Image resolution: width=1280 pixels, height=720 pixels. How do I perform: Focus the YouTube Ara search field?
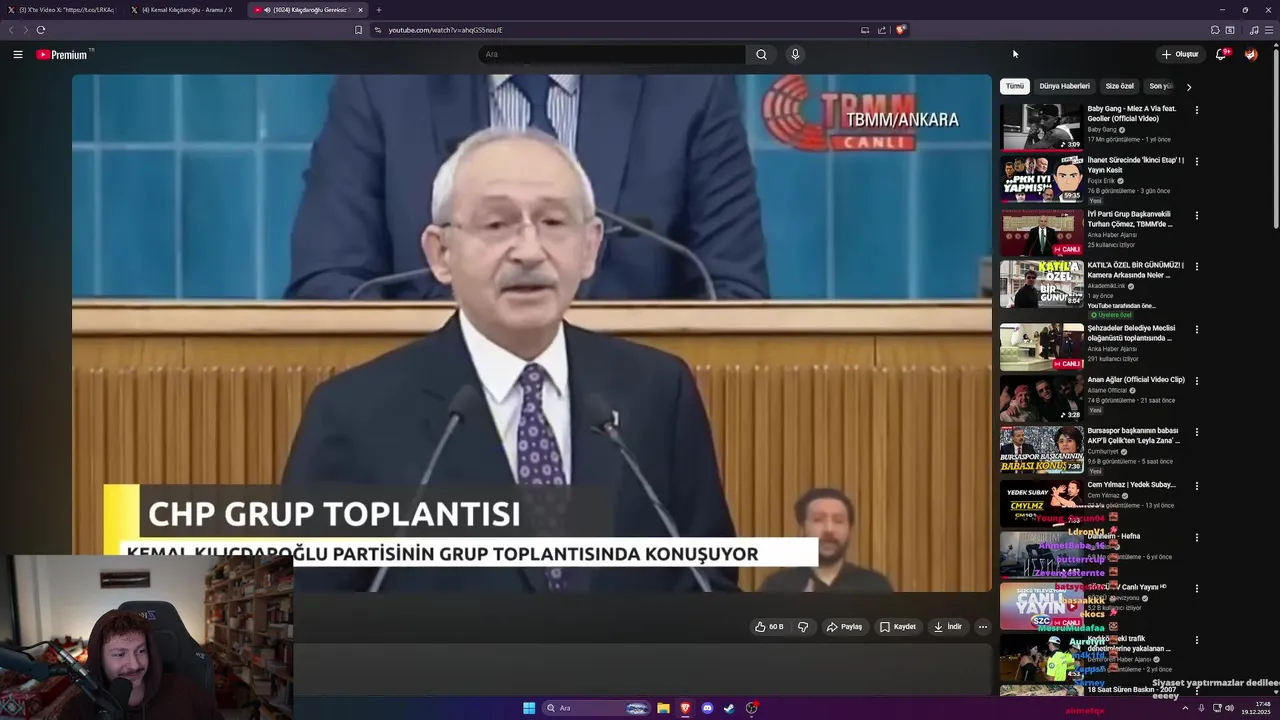click(612, 54)
